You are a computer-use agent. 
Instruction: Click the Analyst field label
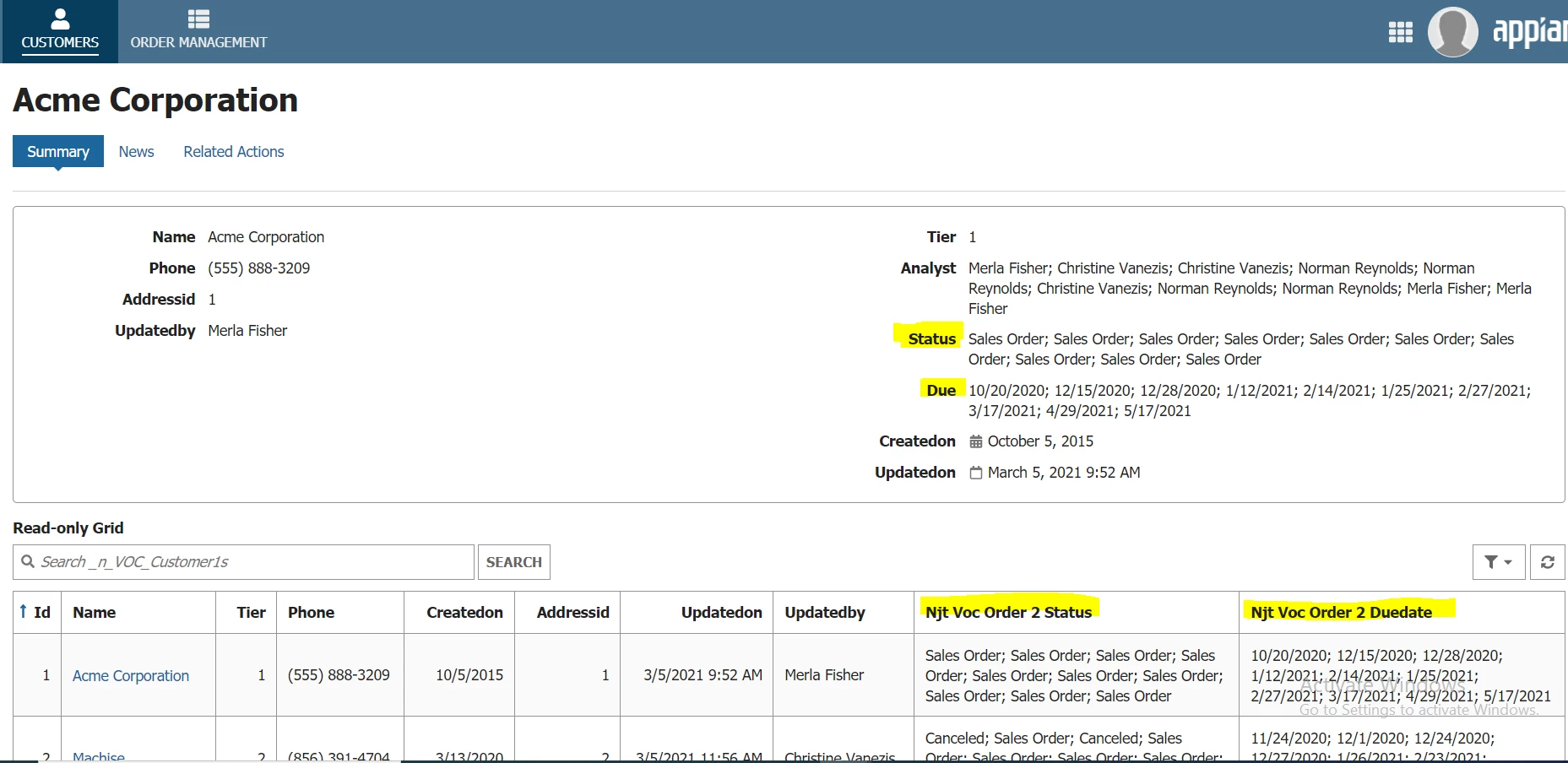click(x=928, y=268)
